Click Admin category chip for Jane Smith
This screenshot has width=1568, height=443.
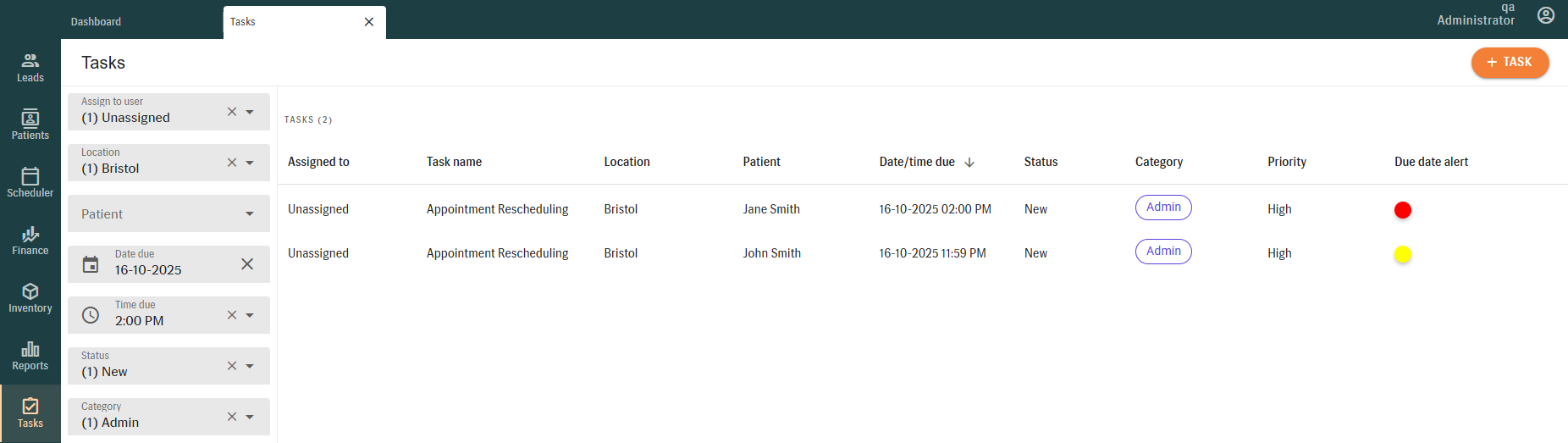[1163, 208]
